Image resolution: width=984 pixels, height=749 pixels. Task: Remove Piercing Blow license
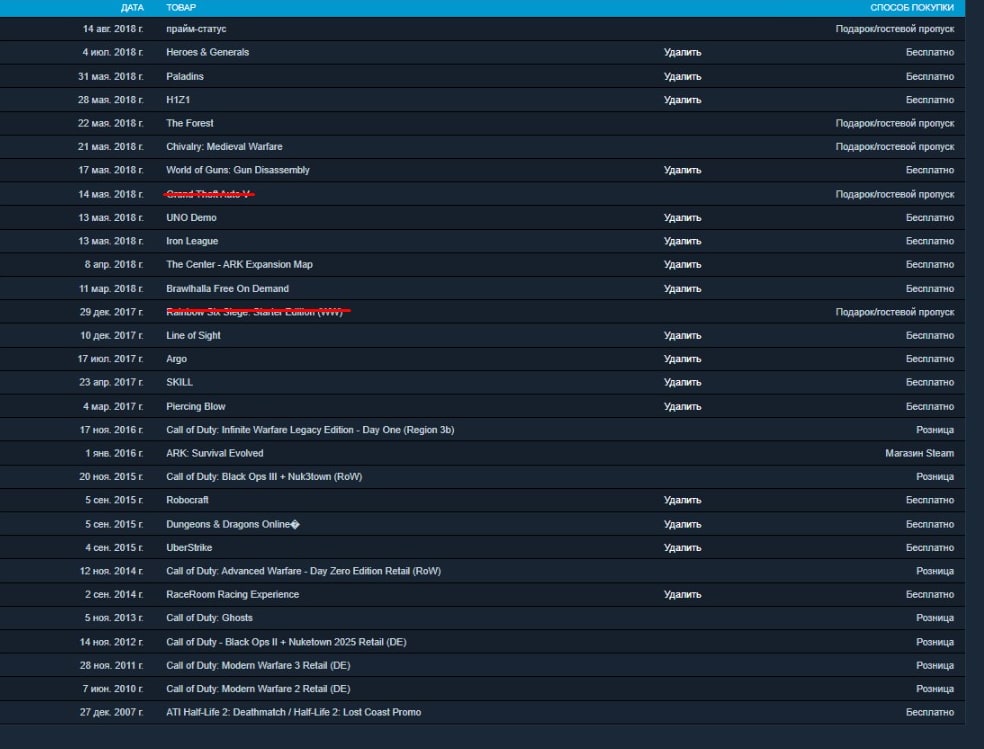[682, 406]
